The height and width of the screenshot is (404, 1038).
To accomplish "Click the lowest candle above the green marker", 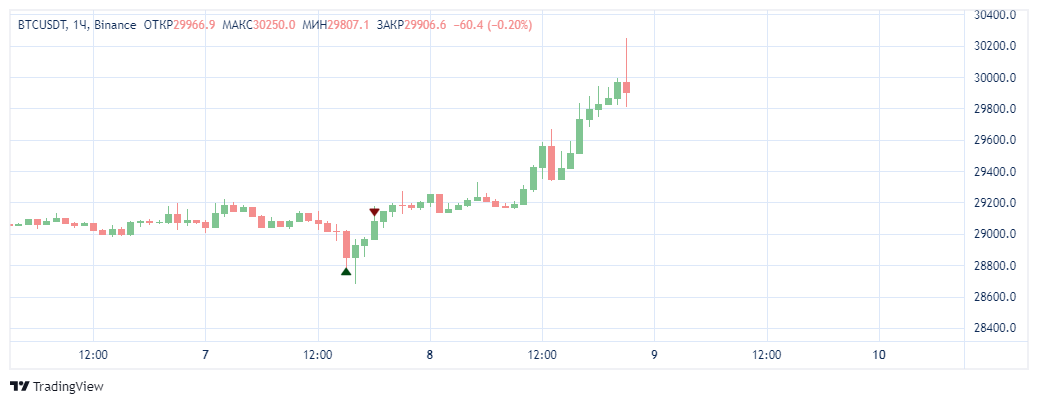I will pos(346,244).
